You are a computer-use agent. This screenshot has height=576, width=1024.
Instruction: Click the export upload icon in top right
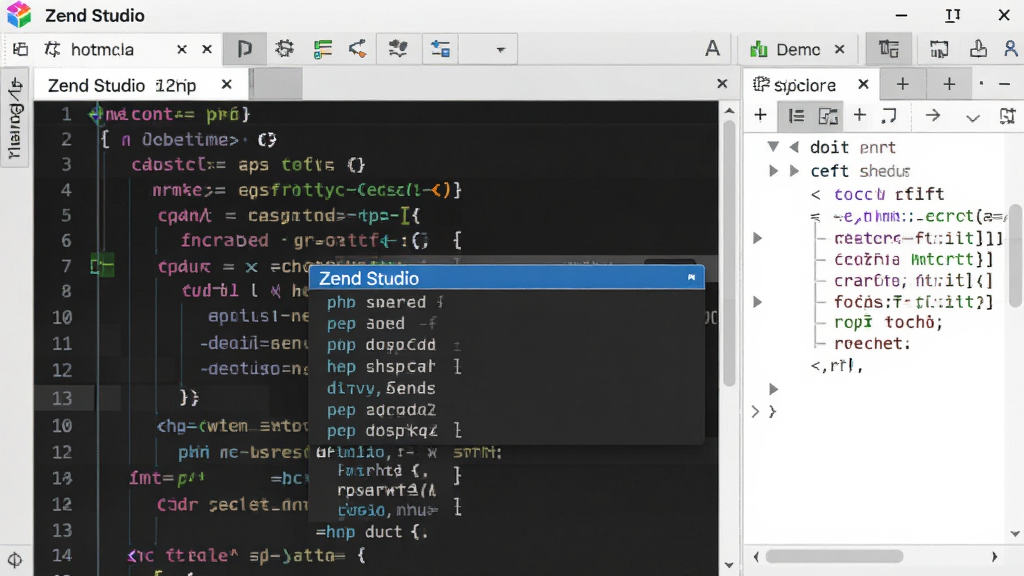coord(978,49)
